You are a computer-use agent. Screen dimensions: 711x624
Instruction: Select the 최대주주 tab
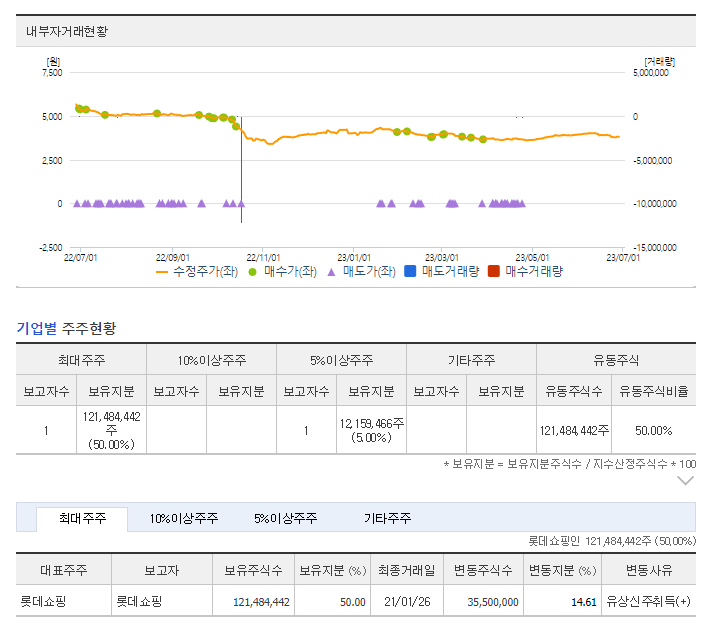pos(82,518)
